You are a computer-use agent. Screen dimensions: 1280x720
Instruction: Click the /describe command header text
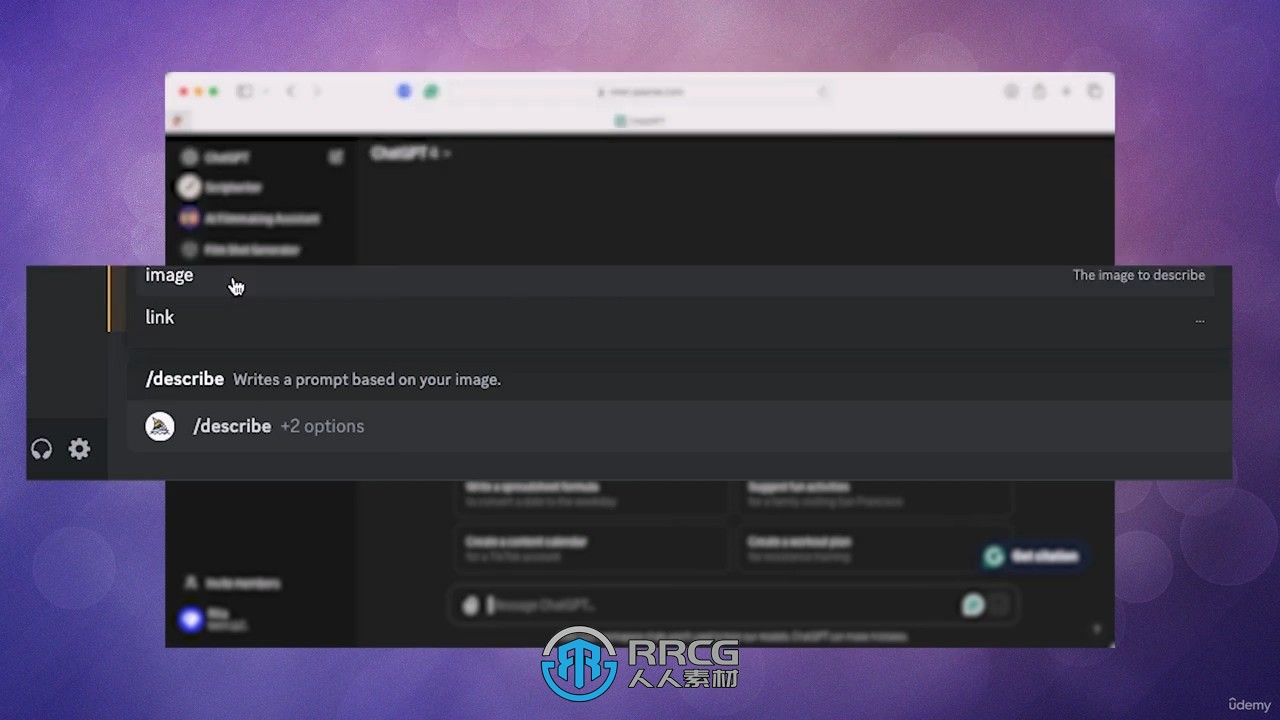click(185, 379)
